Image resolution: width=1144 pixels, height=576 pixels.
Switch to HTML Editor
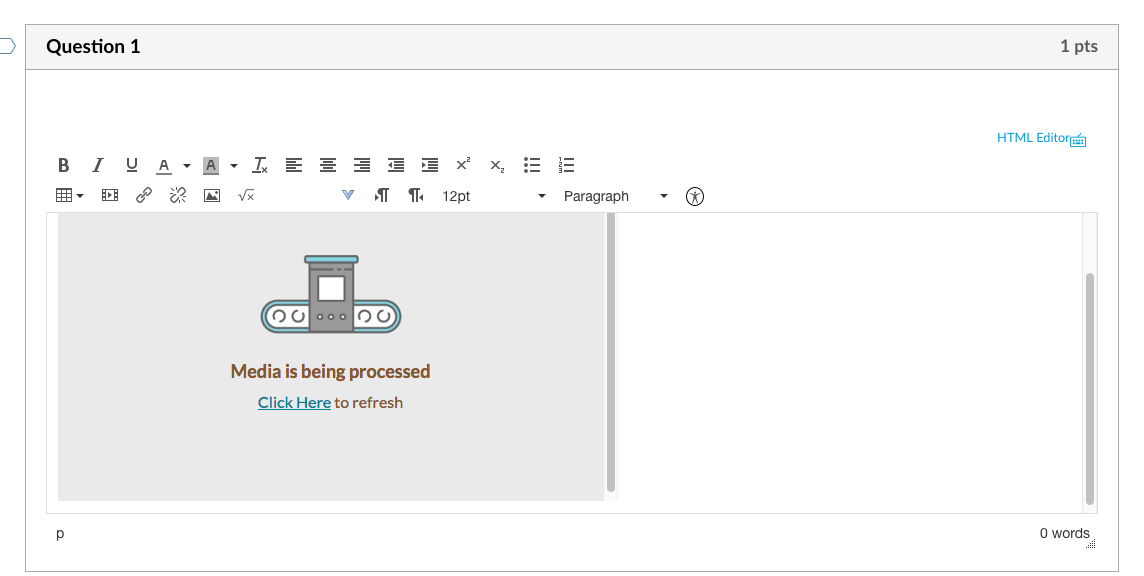(1032, 138)
